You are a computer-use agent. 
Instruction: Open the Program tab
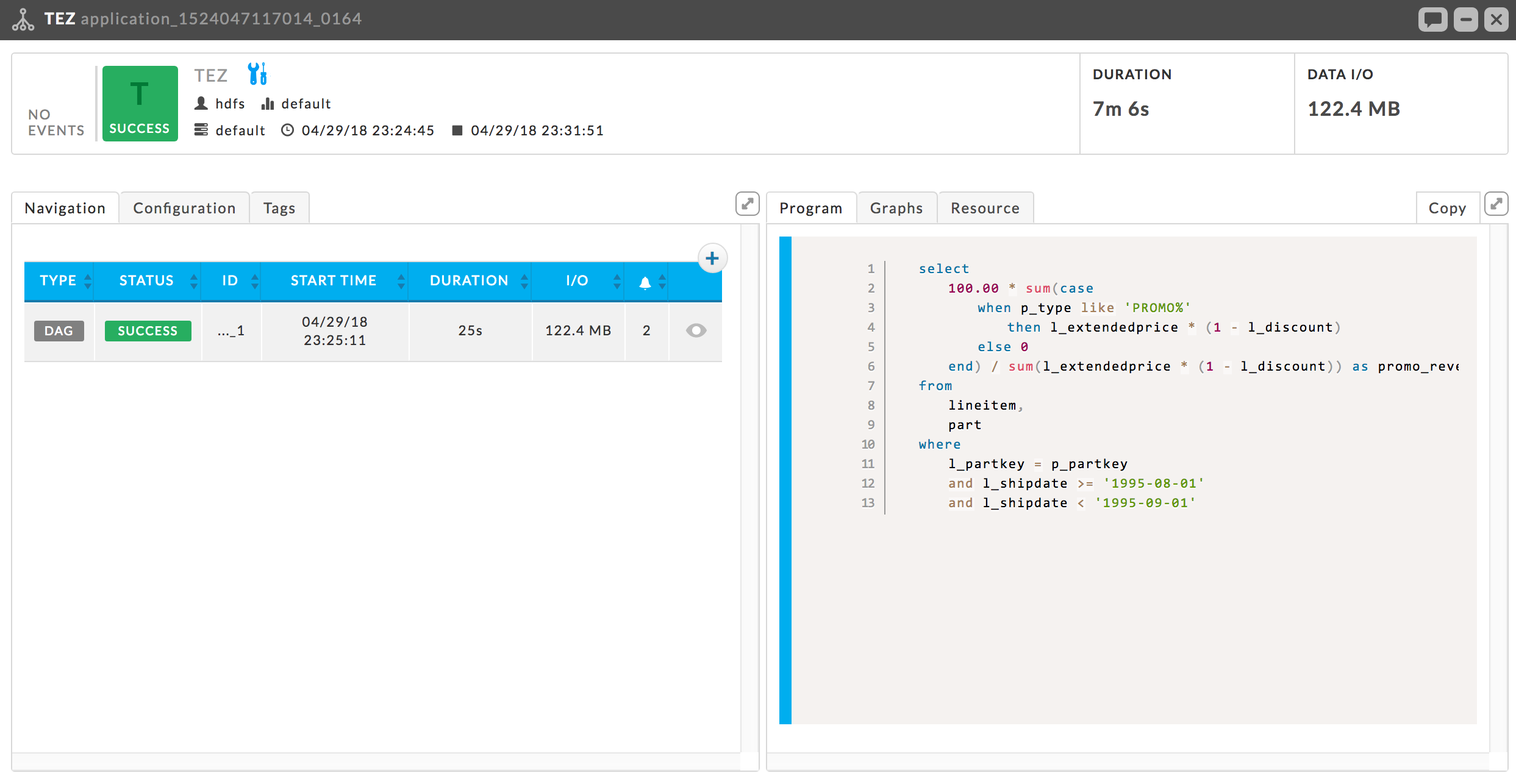point(811,208)
